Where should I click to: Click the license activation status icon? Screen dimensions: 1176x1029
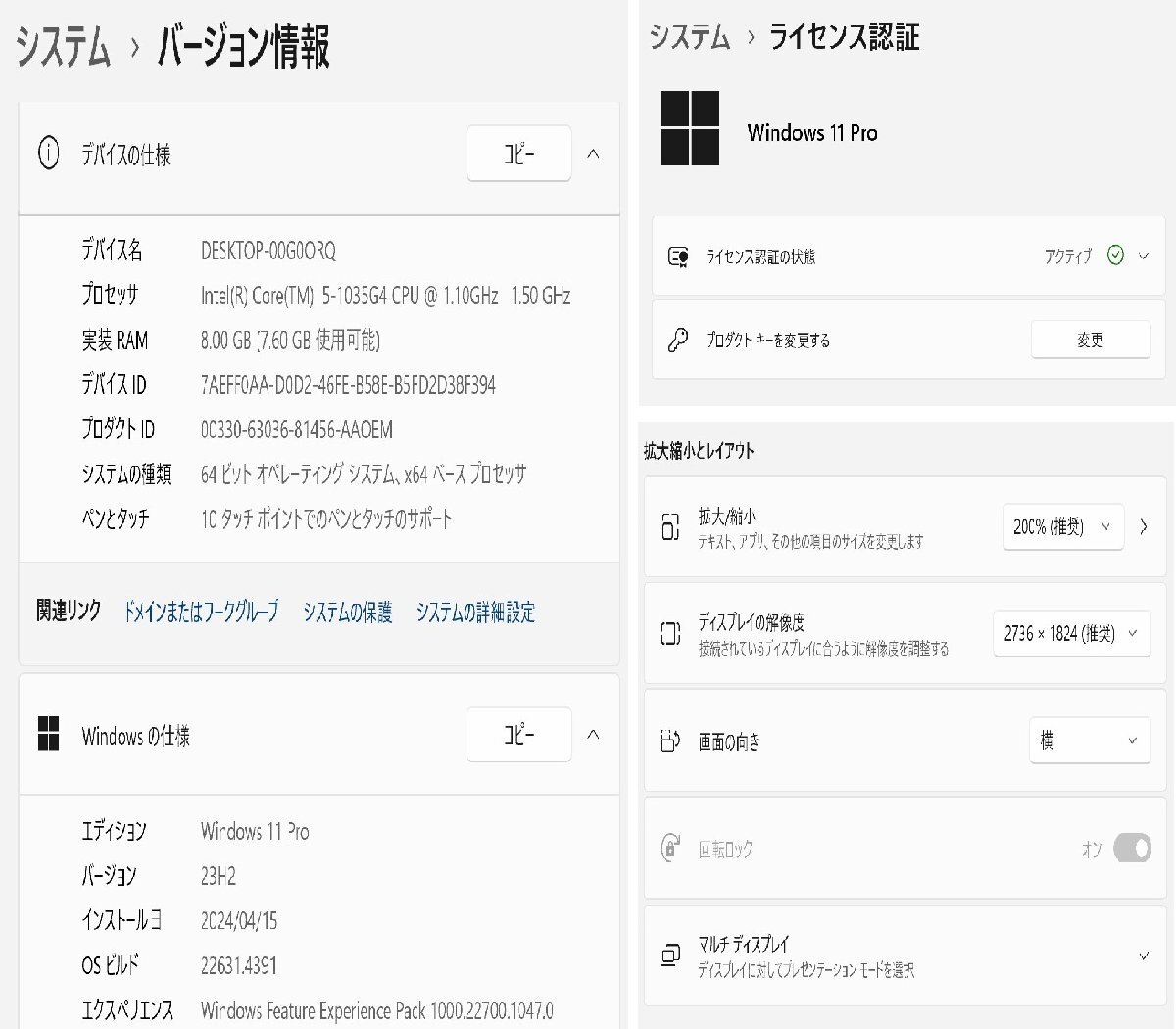pyautogui.click(x=677, y=257)
